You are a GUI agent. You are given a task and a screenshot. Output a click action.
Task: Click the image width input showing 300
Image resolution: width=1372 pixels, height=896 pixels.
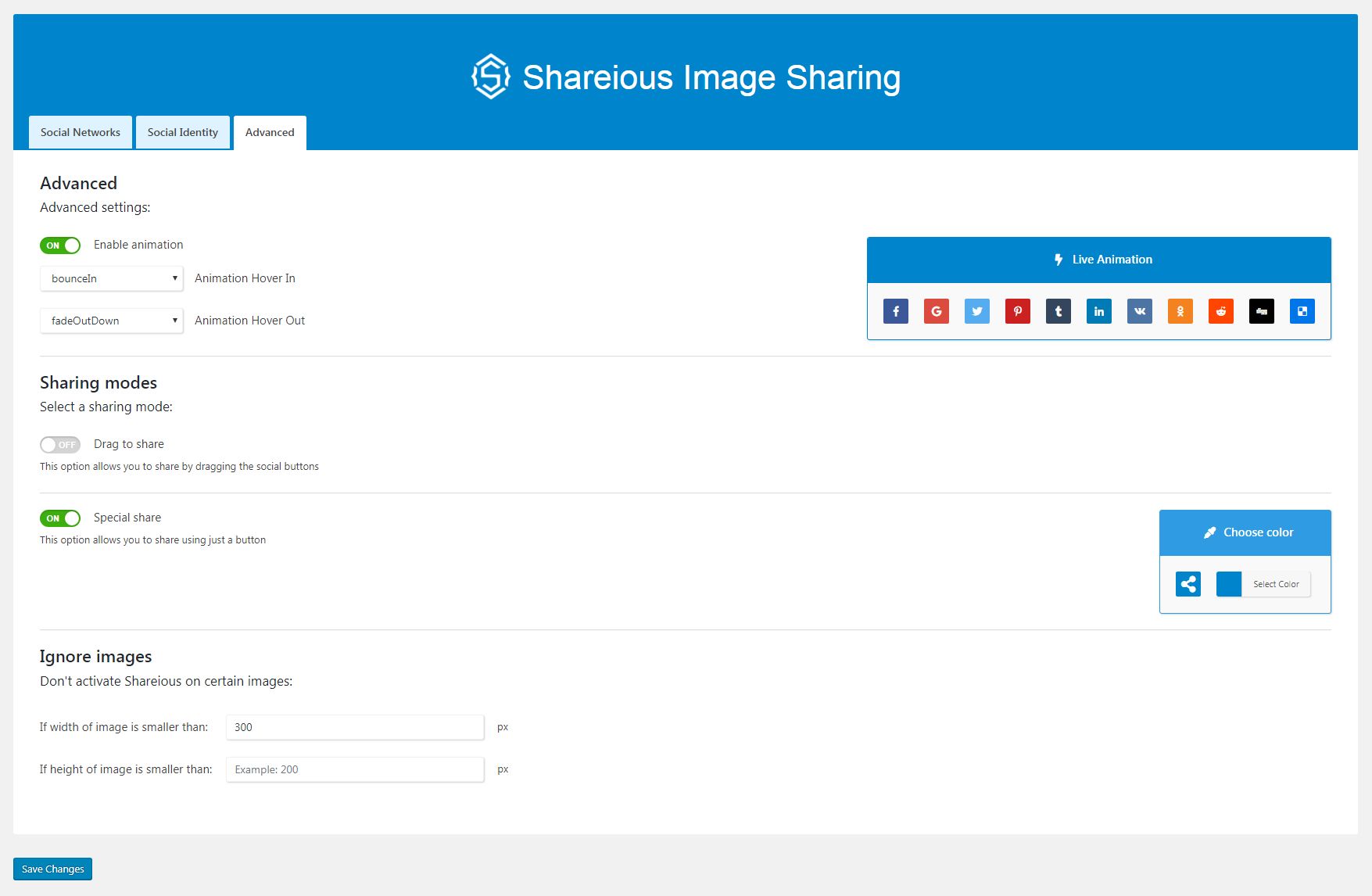click(x=355, y=727)
